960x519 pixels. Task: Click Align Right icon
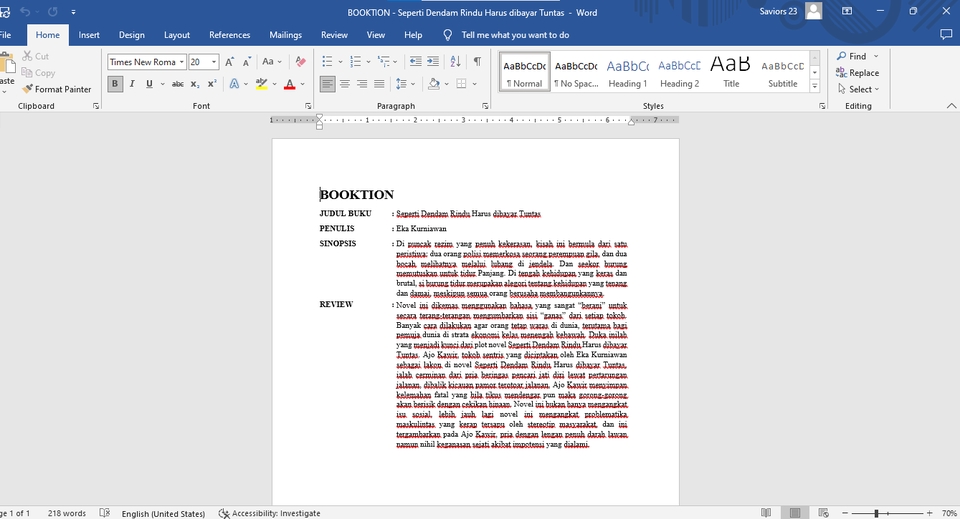pos(362,84)
